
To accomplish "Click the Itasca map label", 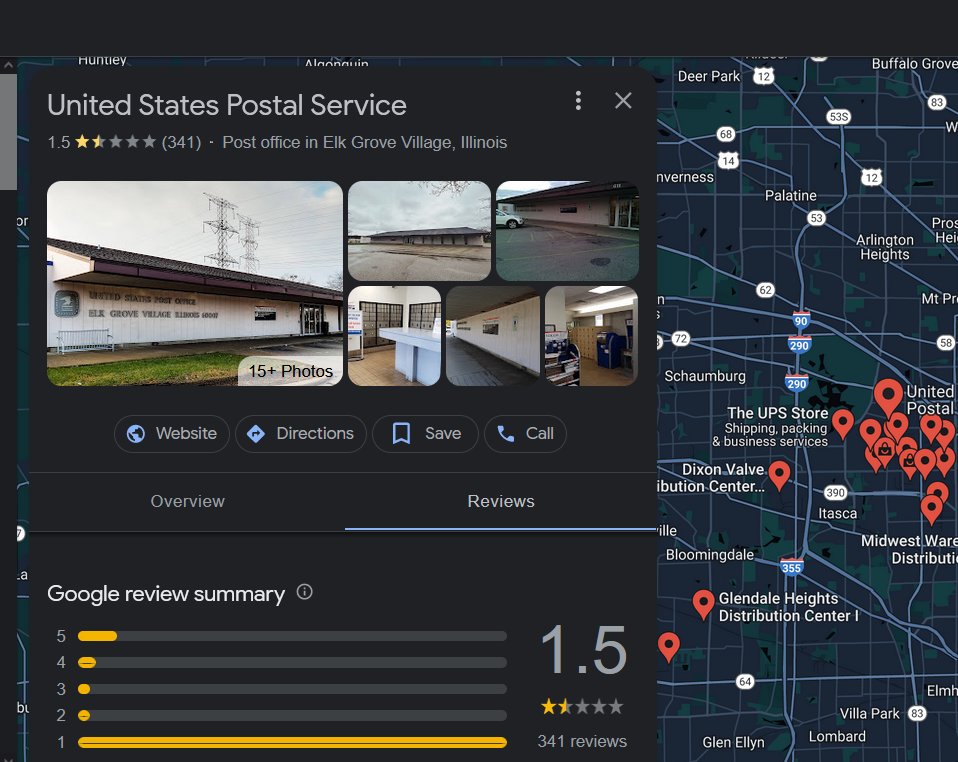I will pyautogui.click(x=838, y=513).
